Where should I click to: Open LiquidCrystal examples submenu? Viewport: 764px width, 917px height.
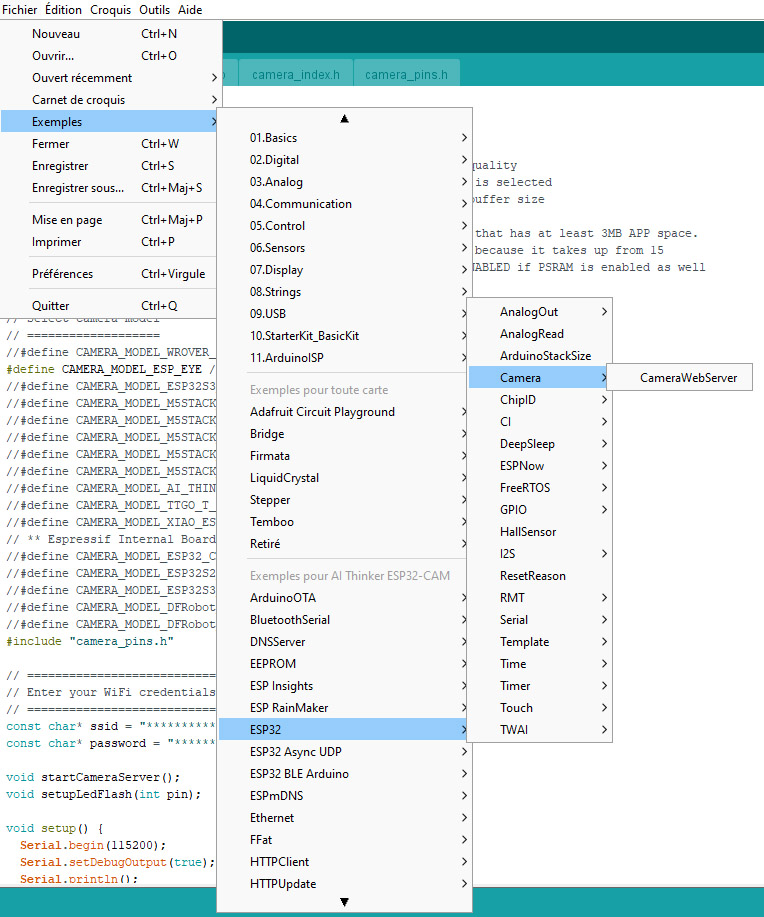345,478
